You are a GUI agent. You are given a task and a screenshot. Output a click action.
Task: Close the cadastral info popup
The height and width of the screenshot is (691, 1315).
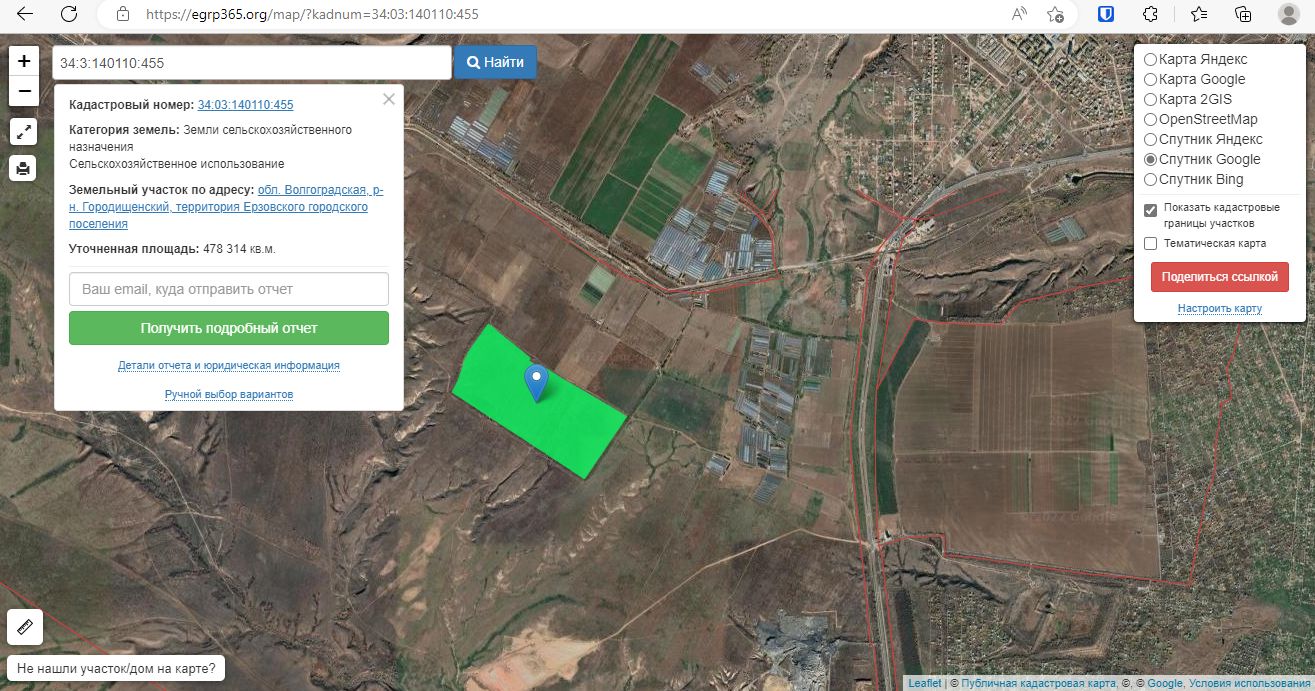[x=389, y=99]
